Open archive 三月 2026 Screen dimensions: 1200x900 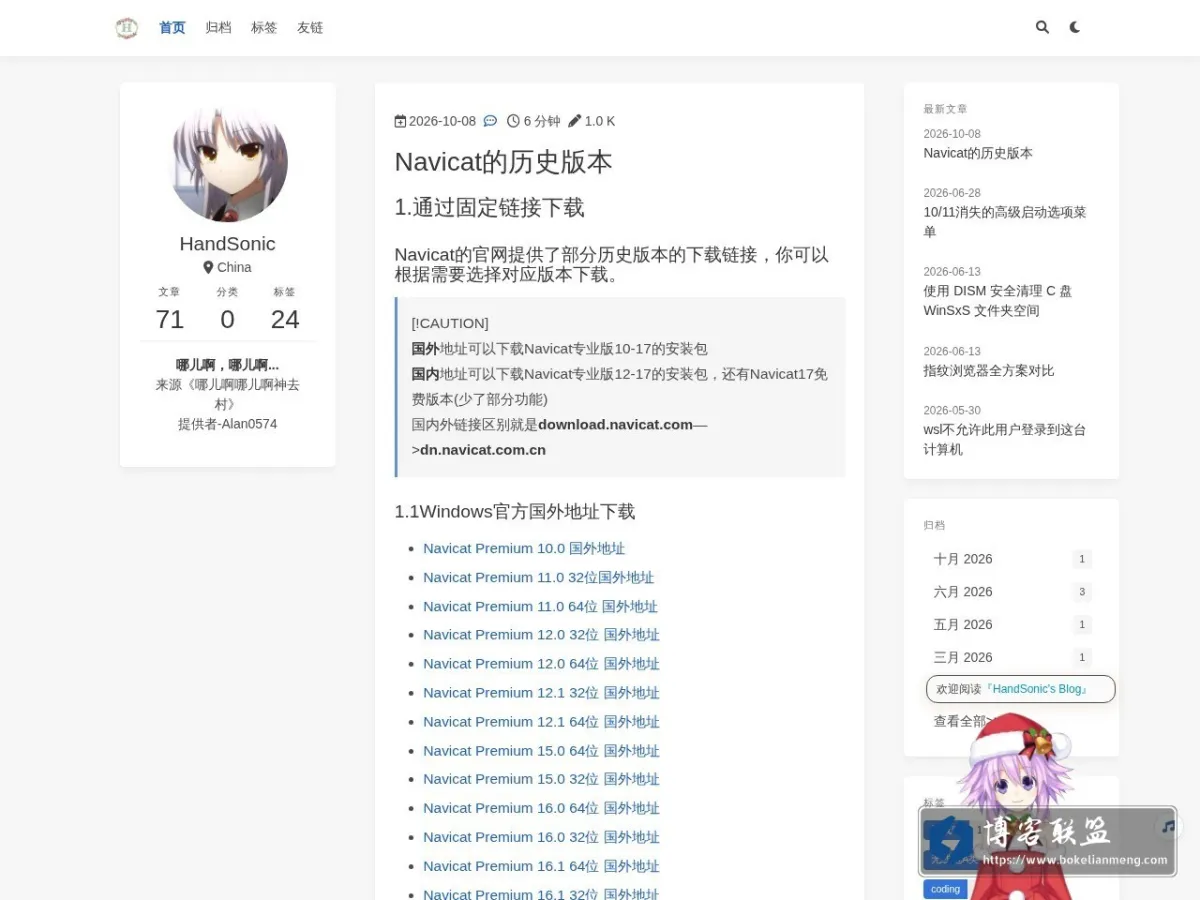click(x=1011, y=657)
